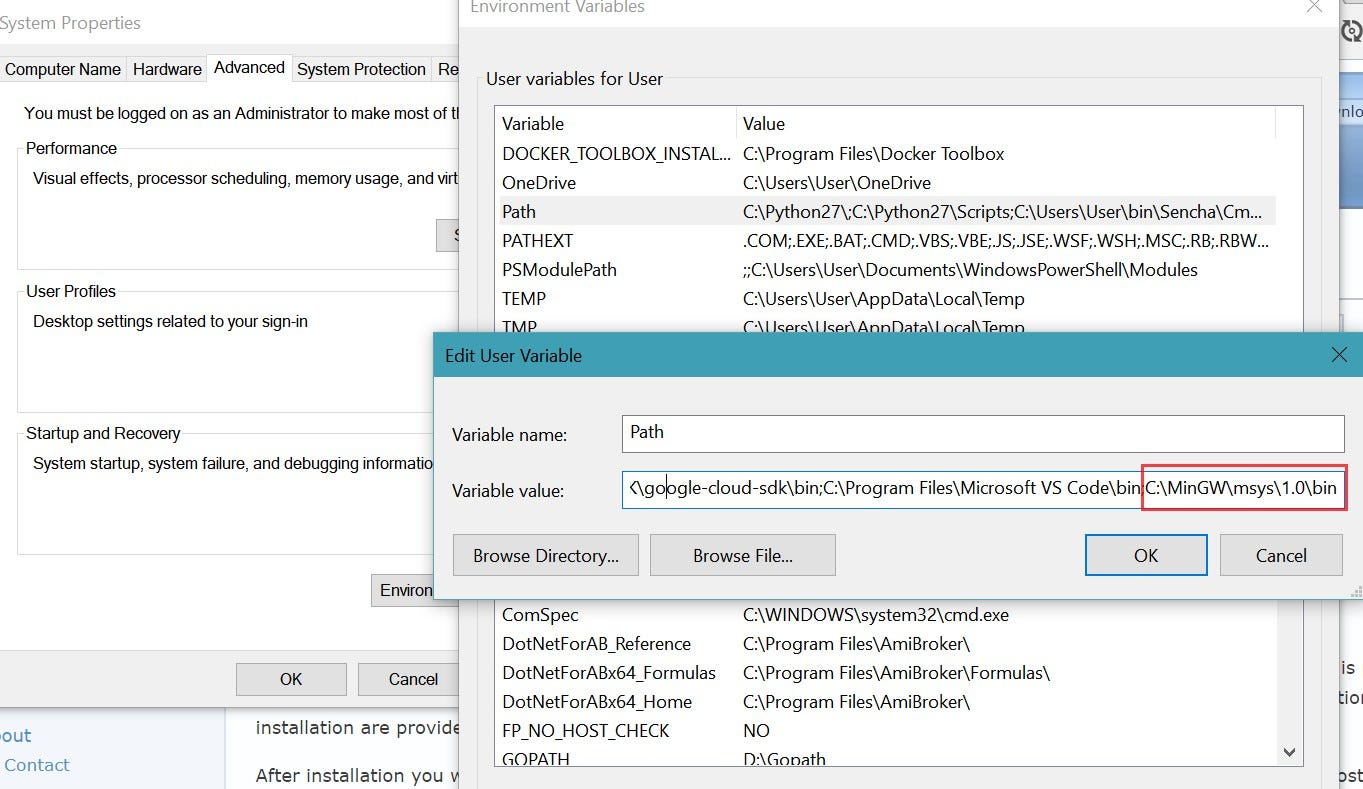The width and height of the screenshot is (1363, 789).
Task: Click the Browse Directory button
Action: pyautogui.click(x=545, y=555)
